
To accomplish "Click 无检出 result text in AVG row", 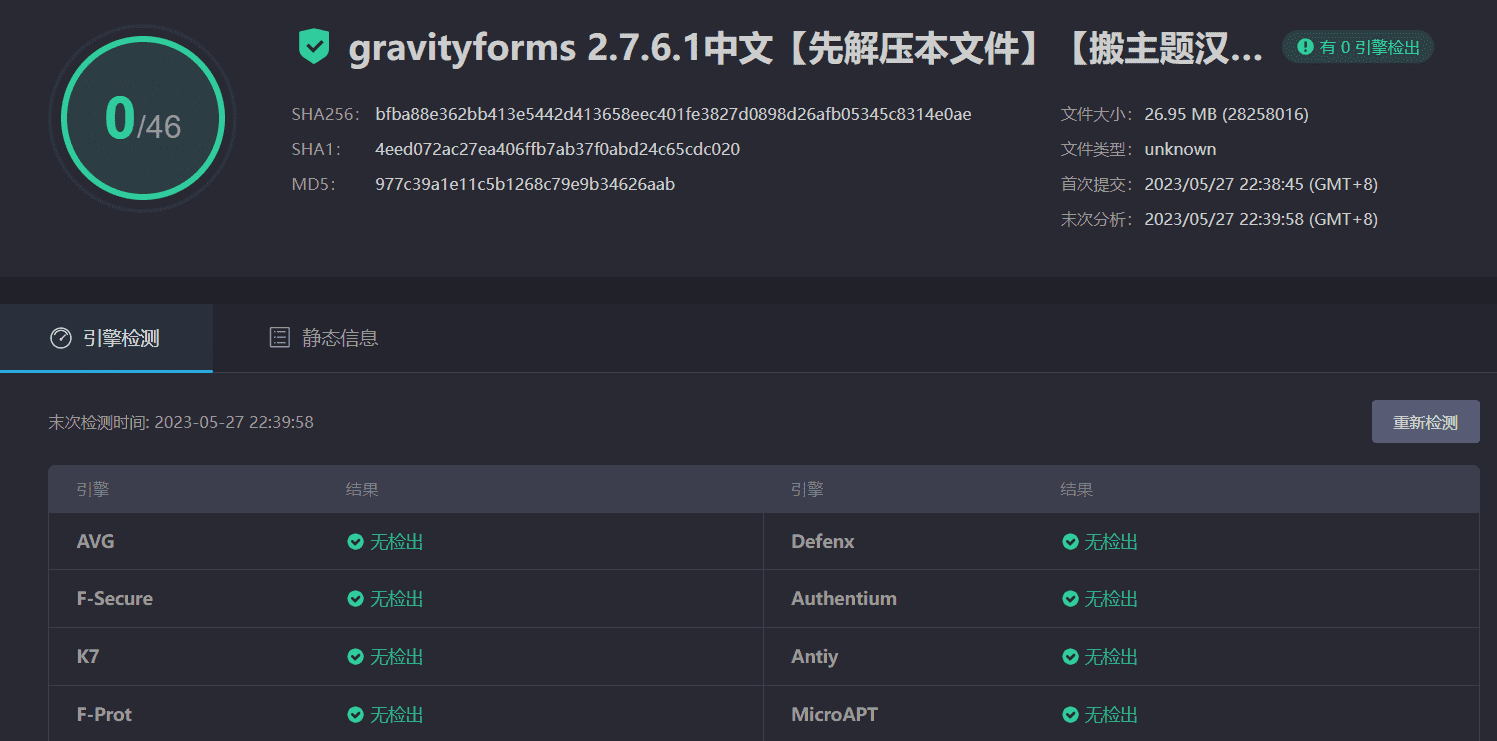I will [397, 542].
